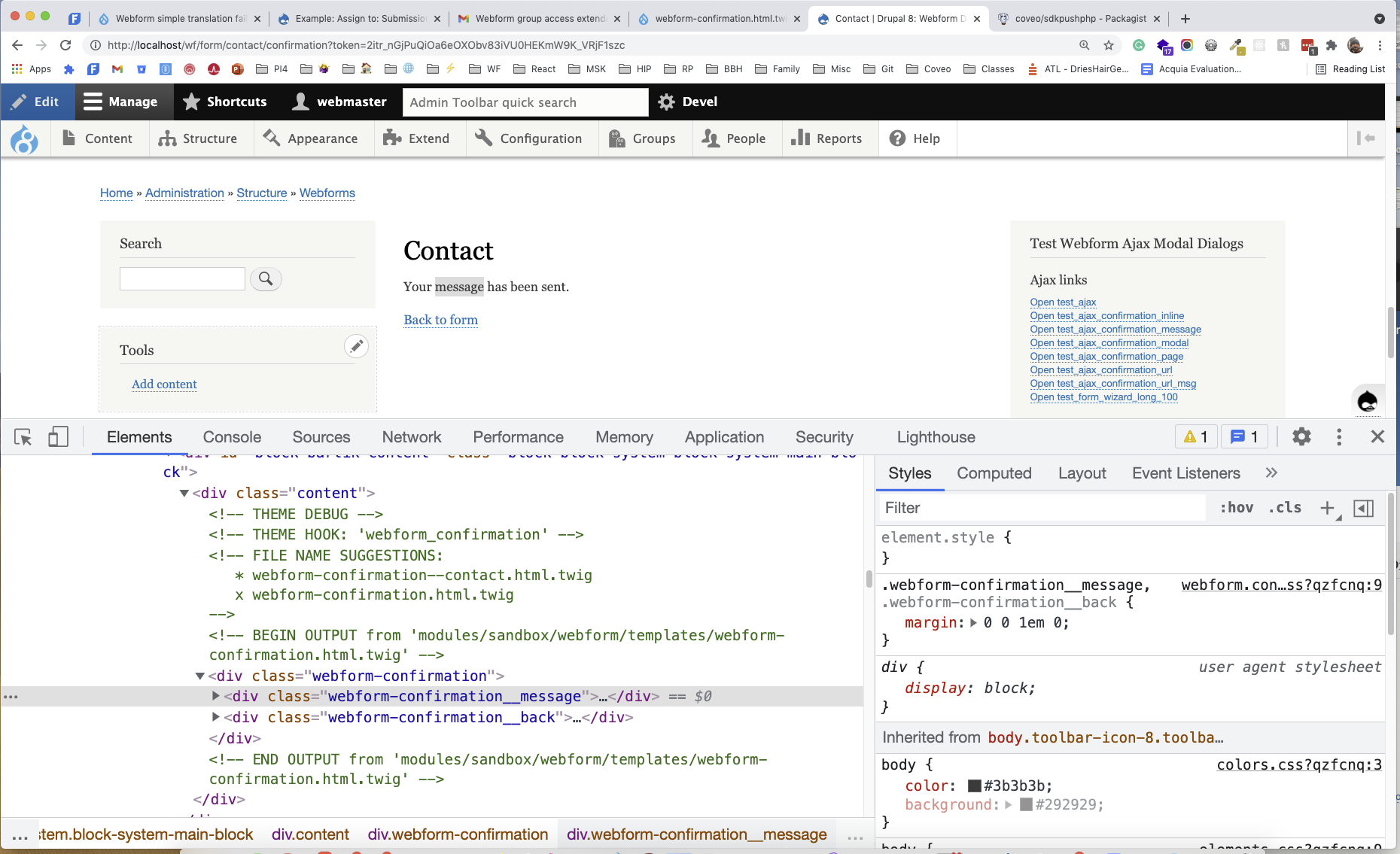Collapse the admin toolbar with the arrow icon
1400x854 pixels.
tap(1365, 138)
